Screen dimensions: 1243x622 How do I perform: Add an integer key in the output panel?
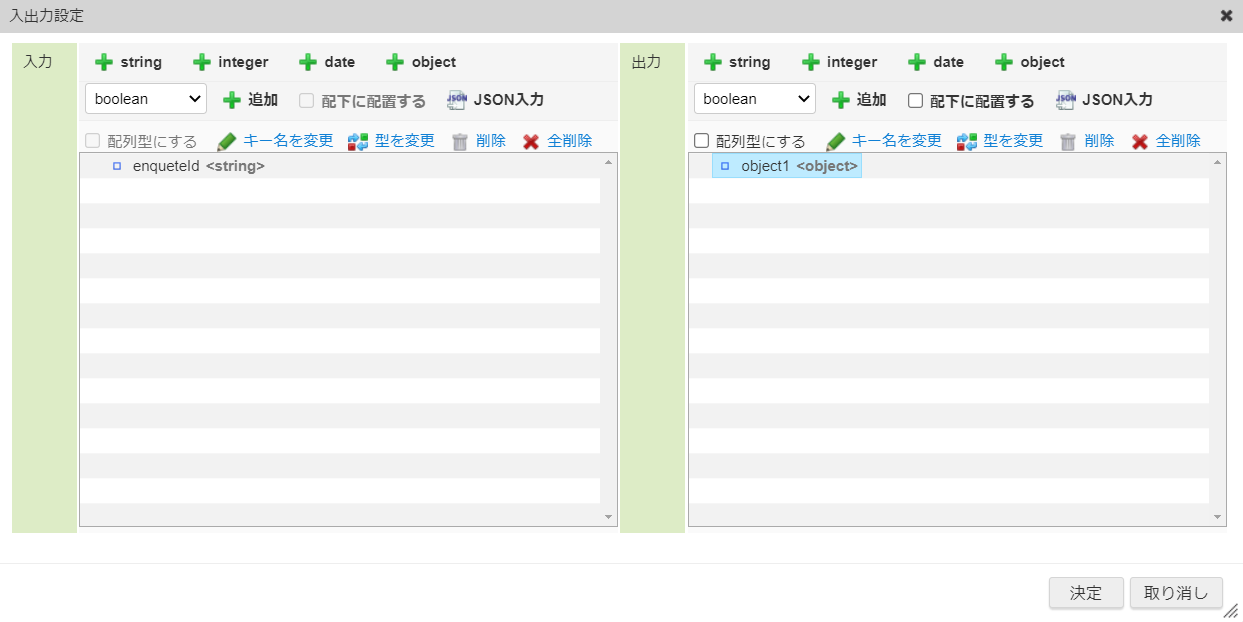[840, 62]
